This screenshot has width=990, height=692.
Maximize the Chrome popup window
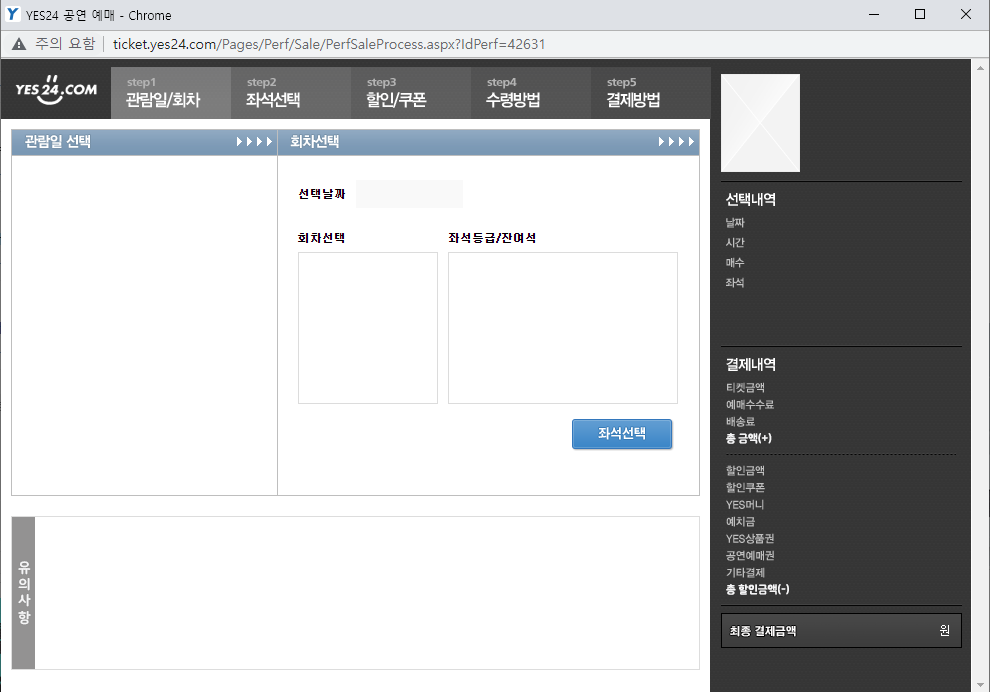point(919,15)
